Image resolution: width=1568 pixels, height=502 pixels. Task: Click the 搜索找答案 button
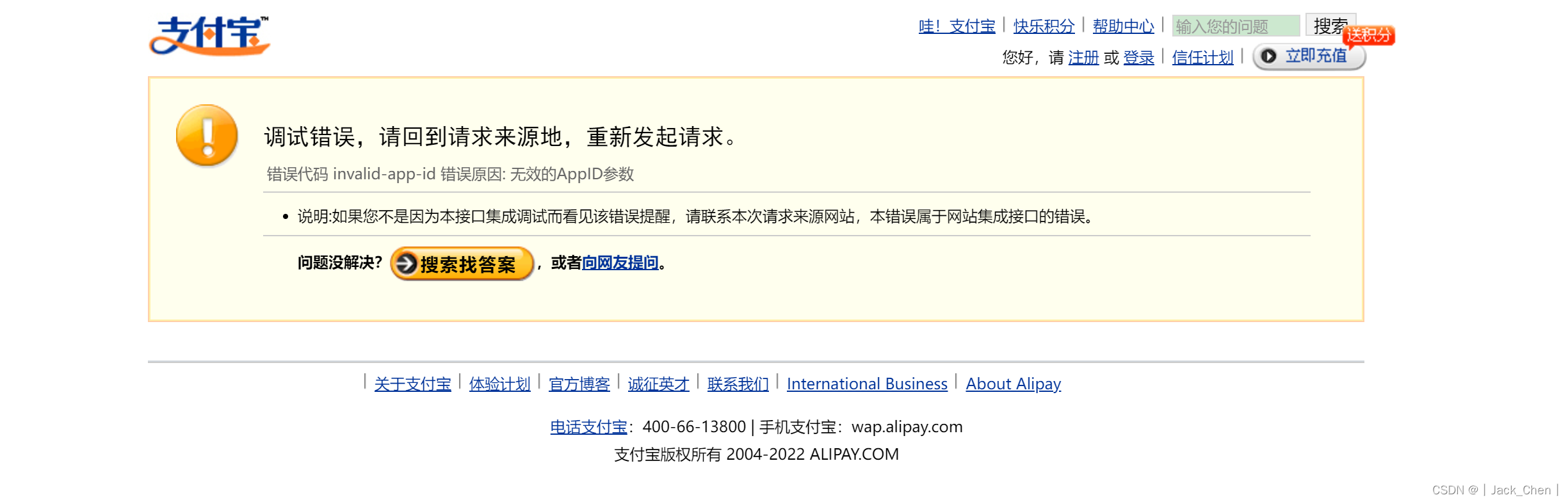(462, 264)
